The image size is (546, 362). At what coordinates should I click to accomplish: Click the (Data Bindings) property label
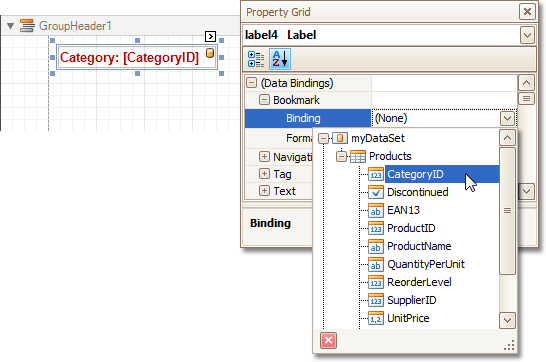point(297,83)
